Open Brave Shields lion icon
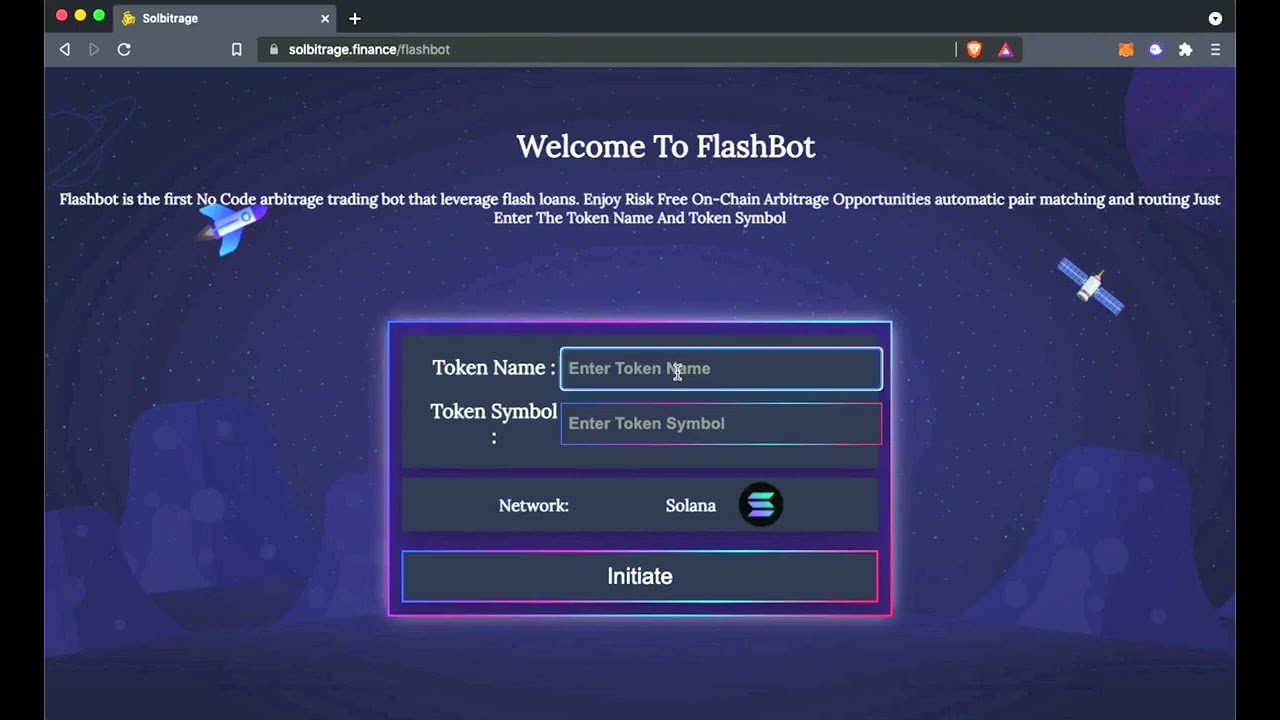Viewport: 1280px width, 720px height. (974, 49)
